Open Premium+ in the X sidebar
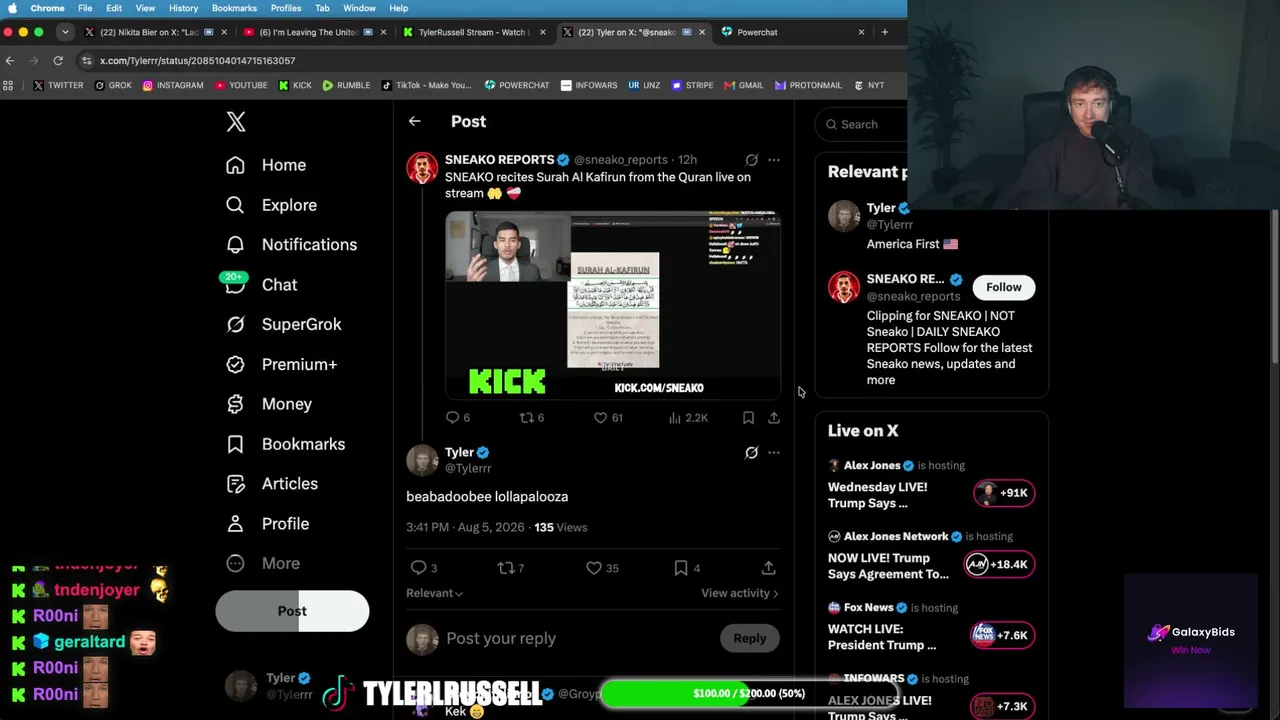This screenshot has width=1280, height=720. pyautogui.click(x=281, y=364)
